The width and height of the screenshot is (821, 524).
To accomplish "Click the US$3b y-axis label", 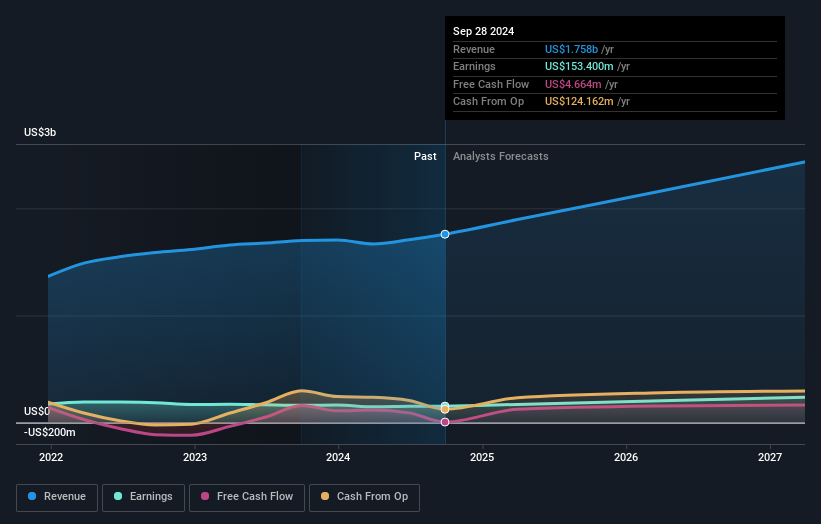I will click(x=40, y=132).
